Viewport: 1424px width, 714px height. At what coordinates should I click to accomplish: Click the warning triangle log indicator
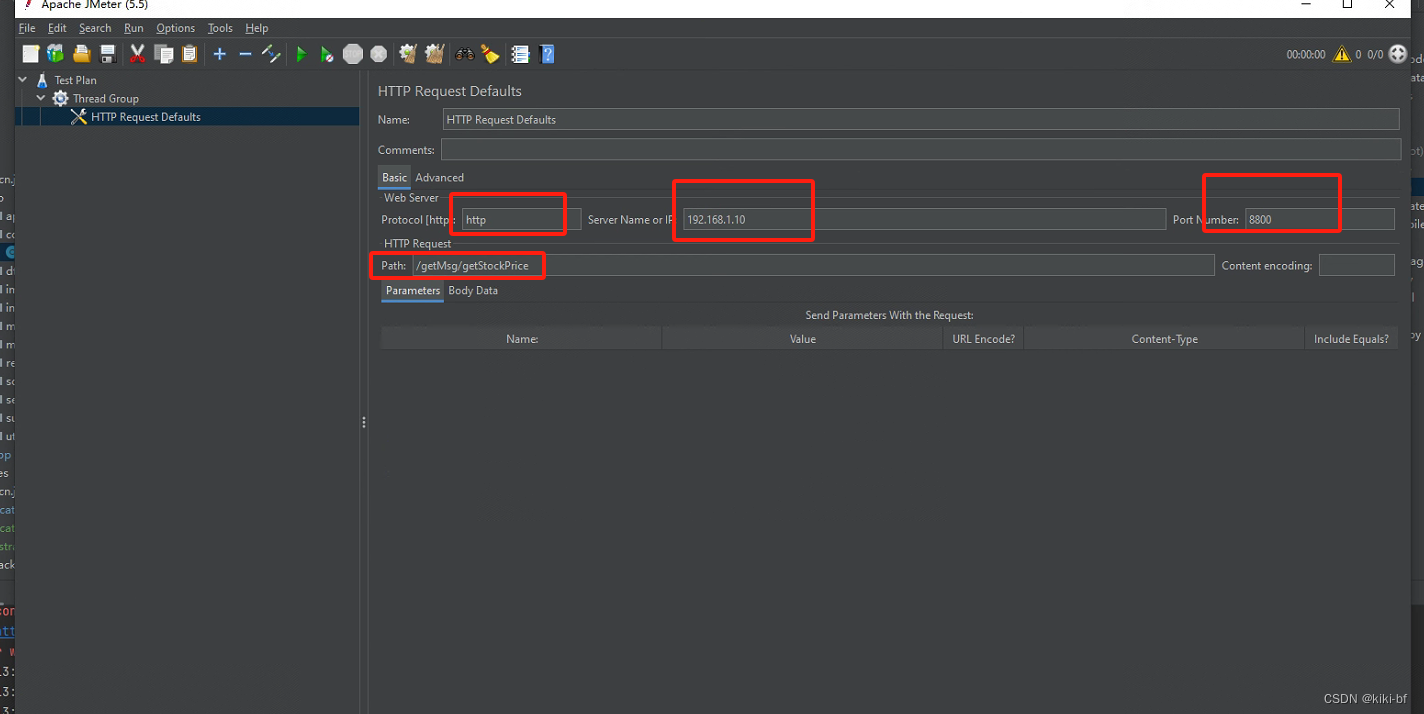[x=1342, y=54]
